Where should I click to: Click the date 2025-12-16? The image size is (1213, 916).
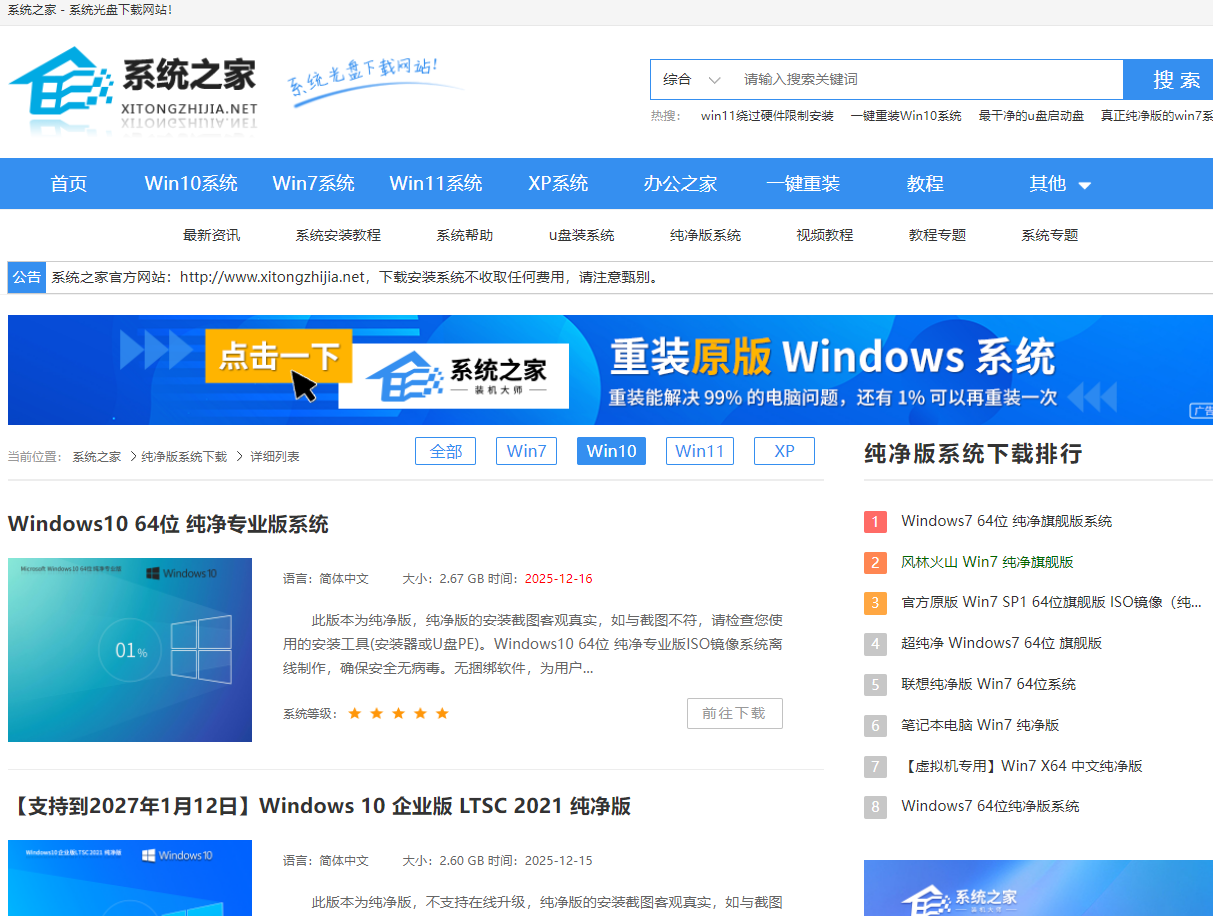(559, 579)
